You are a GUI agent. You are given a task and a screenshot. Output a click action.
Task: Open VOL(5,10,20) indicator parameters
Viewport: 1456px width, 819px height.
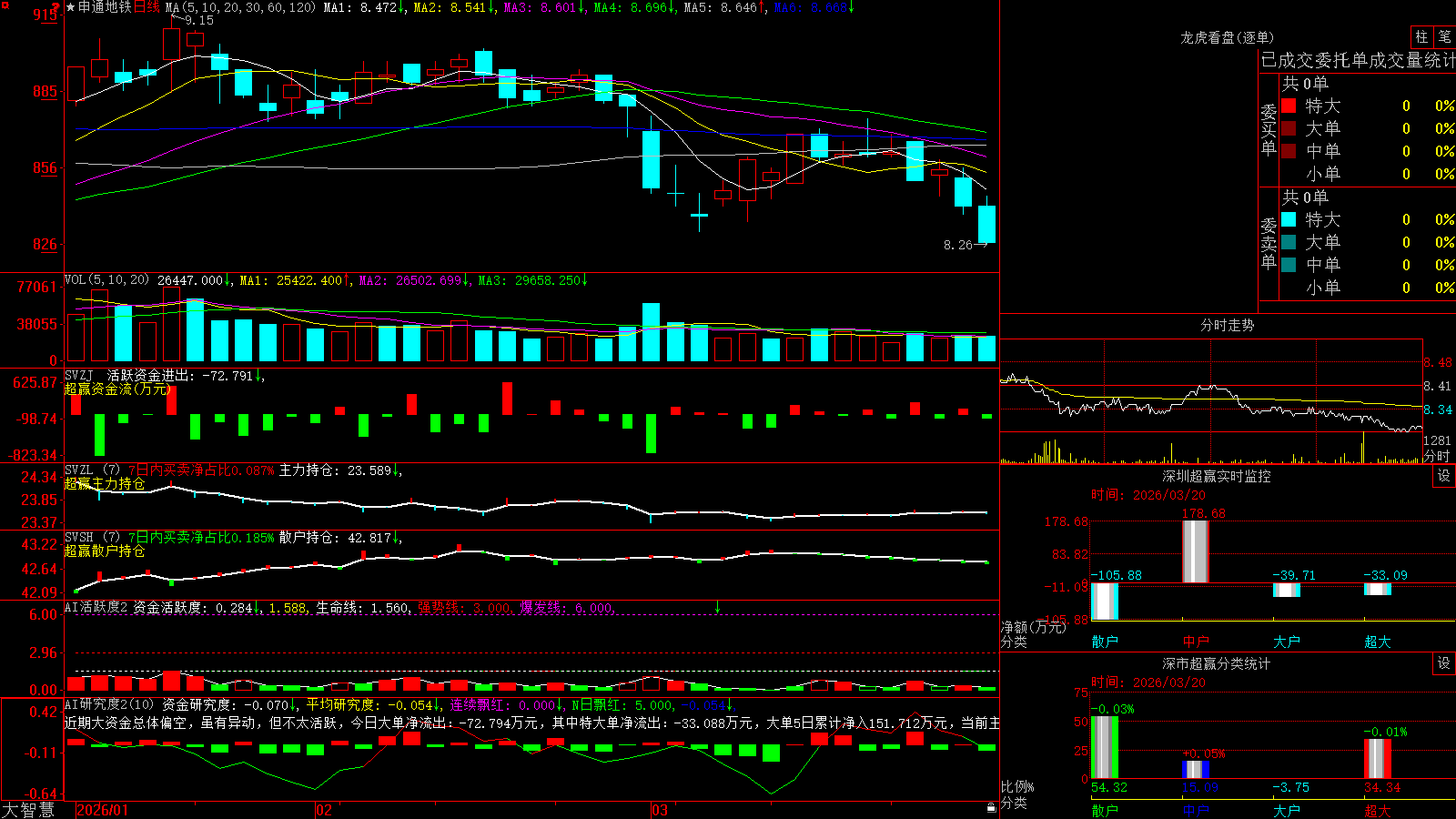coord(106,279)
